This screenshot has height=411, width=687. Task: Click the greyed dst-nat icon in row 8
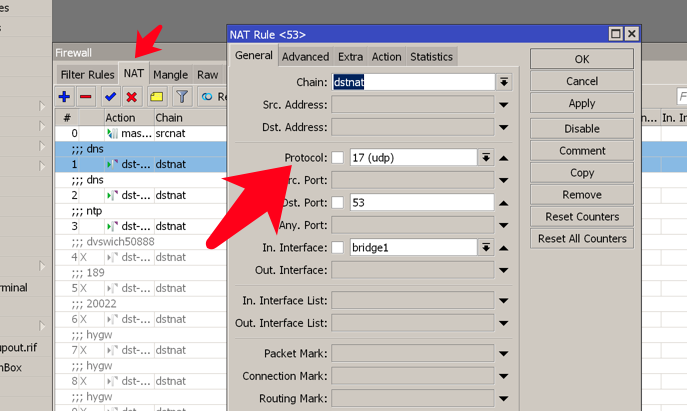tap(113, 381)
